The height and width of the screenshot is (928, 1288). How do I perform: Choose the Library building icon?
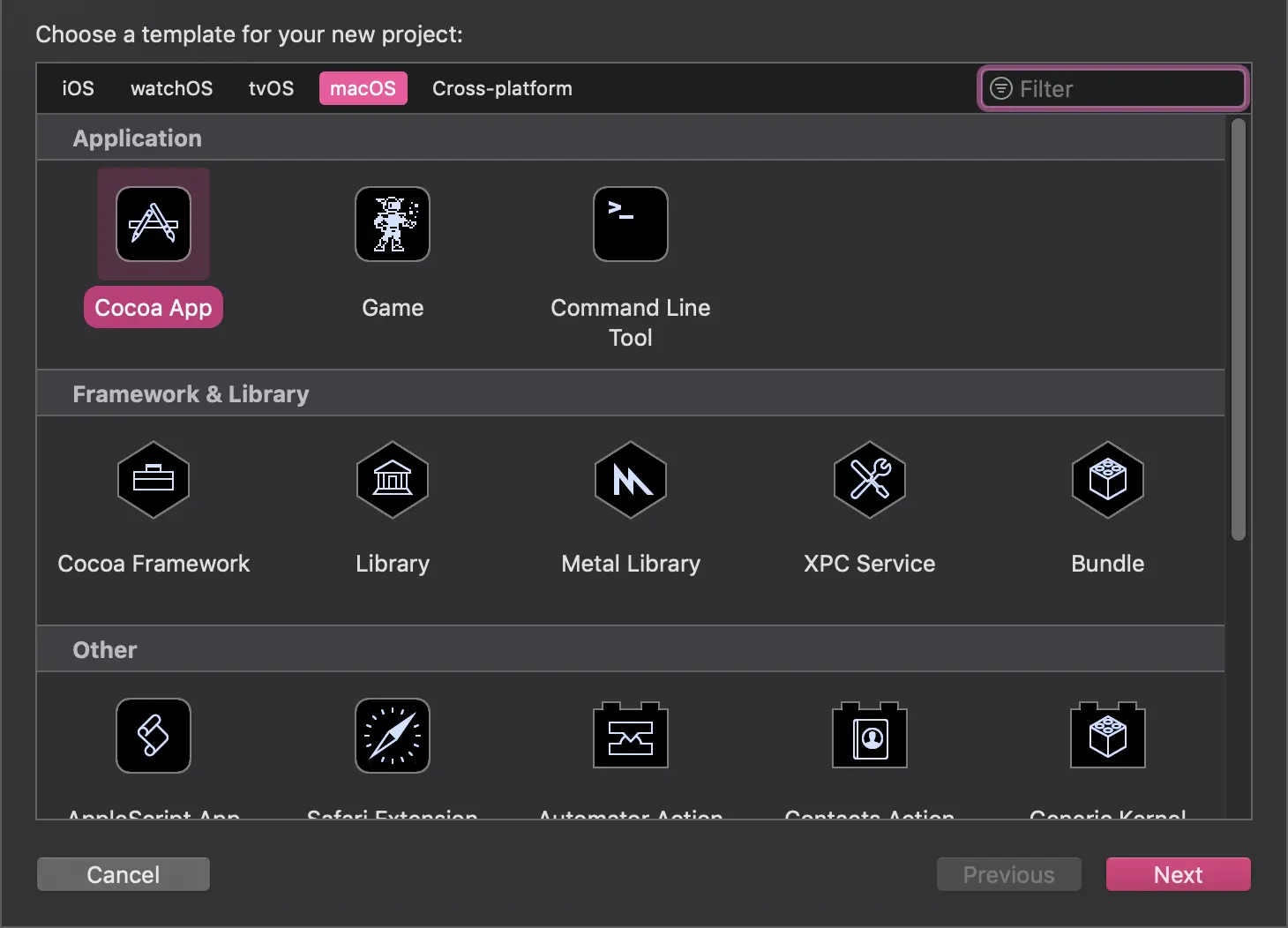[x=393, y=480]
